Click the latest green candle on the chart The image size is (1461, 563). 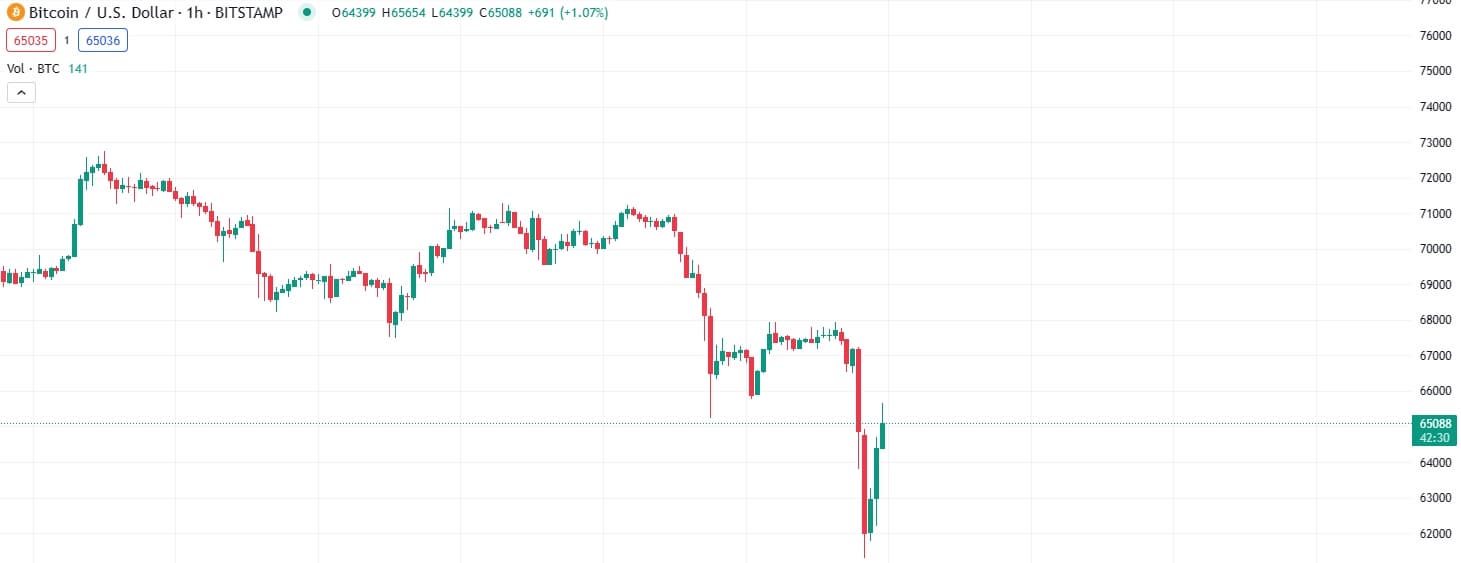coord(882,435)
